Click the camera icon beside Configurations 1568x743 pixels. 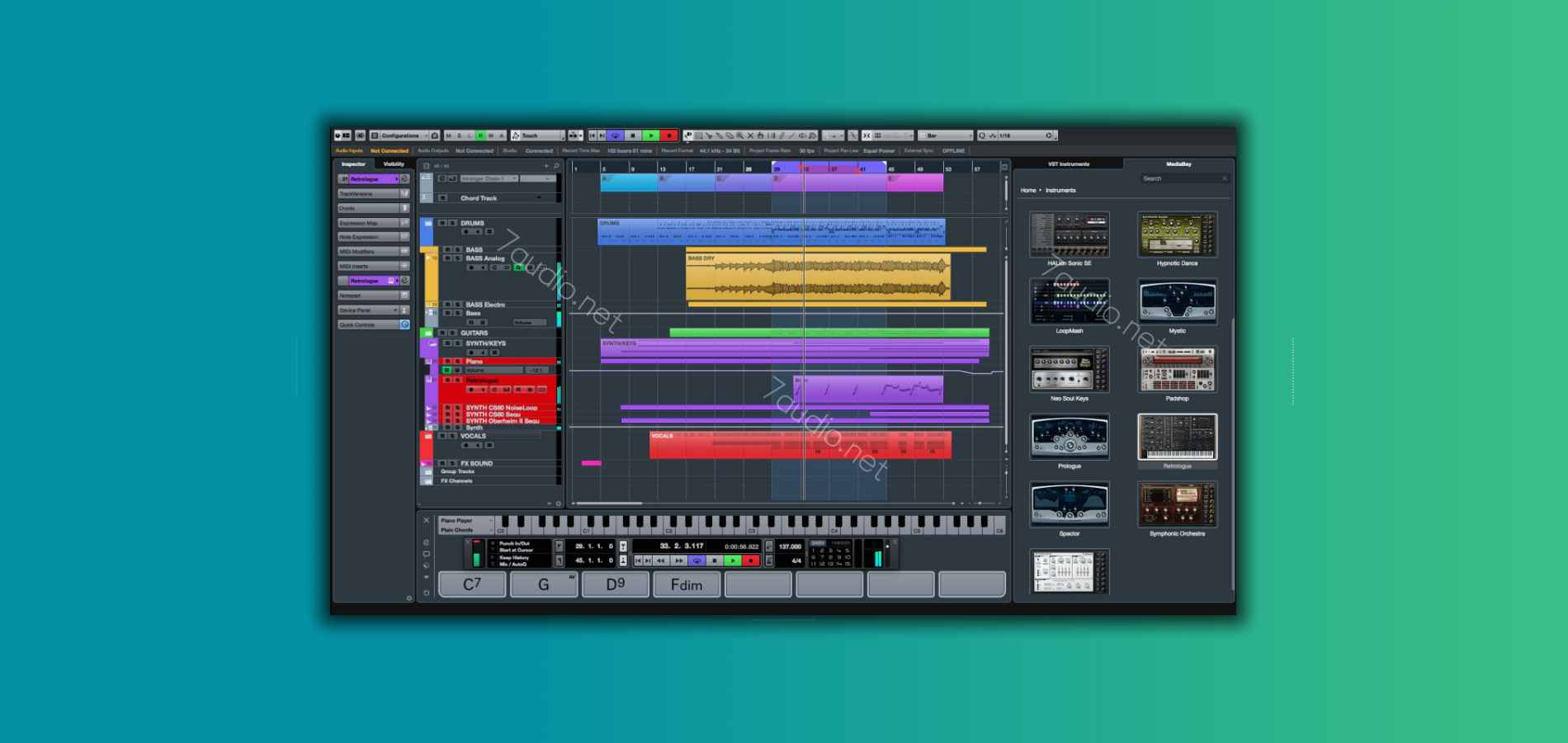435,135
